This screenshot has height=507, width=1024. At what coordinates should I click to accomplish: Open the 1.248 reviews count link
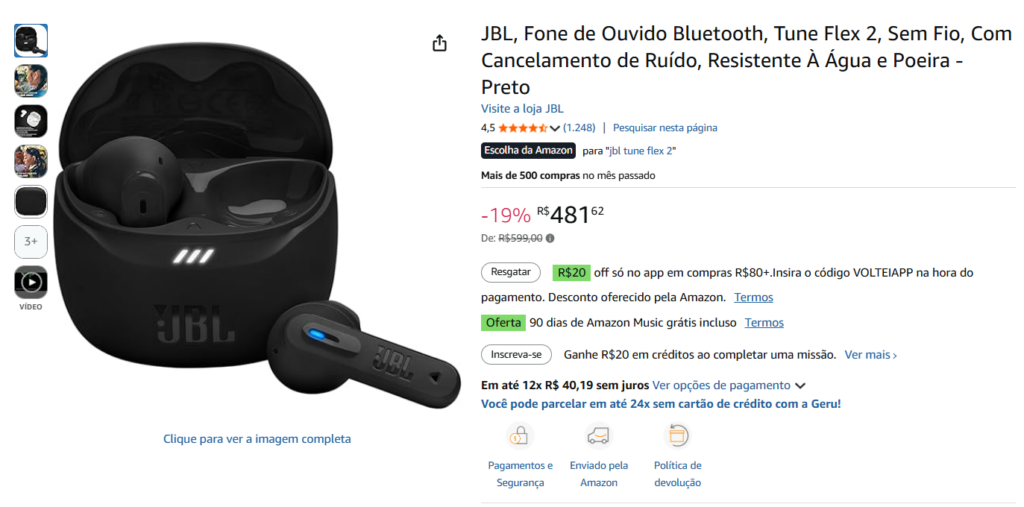[x=579, y=128]
